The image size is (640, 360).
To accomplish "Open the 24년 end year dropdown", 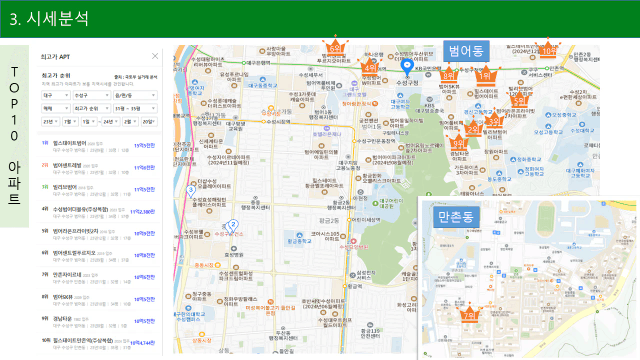I will point(110,122).
